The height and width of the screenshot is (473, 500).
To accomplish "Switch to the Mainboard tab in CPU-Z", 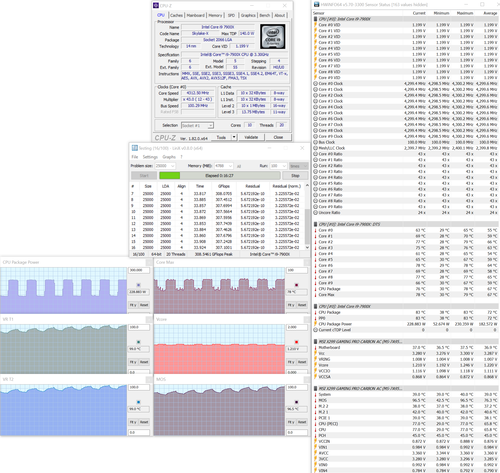I will click(196, 15).
